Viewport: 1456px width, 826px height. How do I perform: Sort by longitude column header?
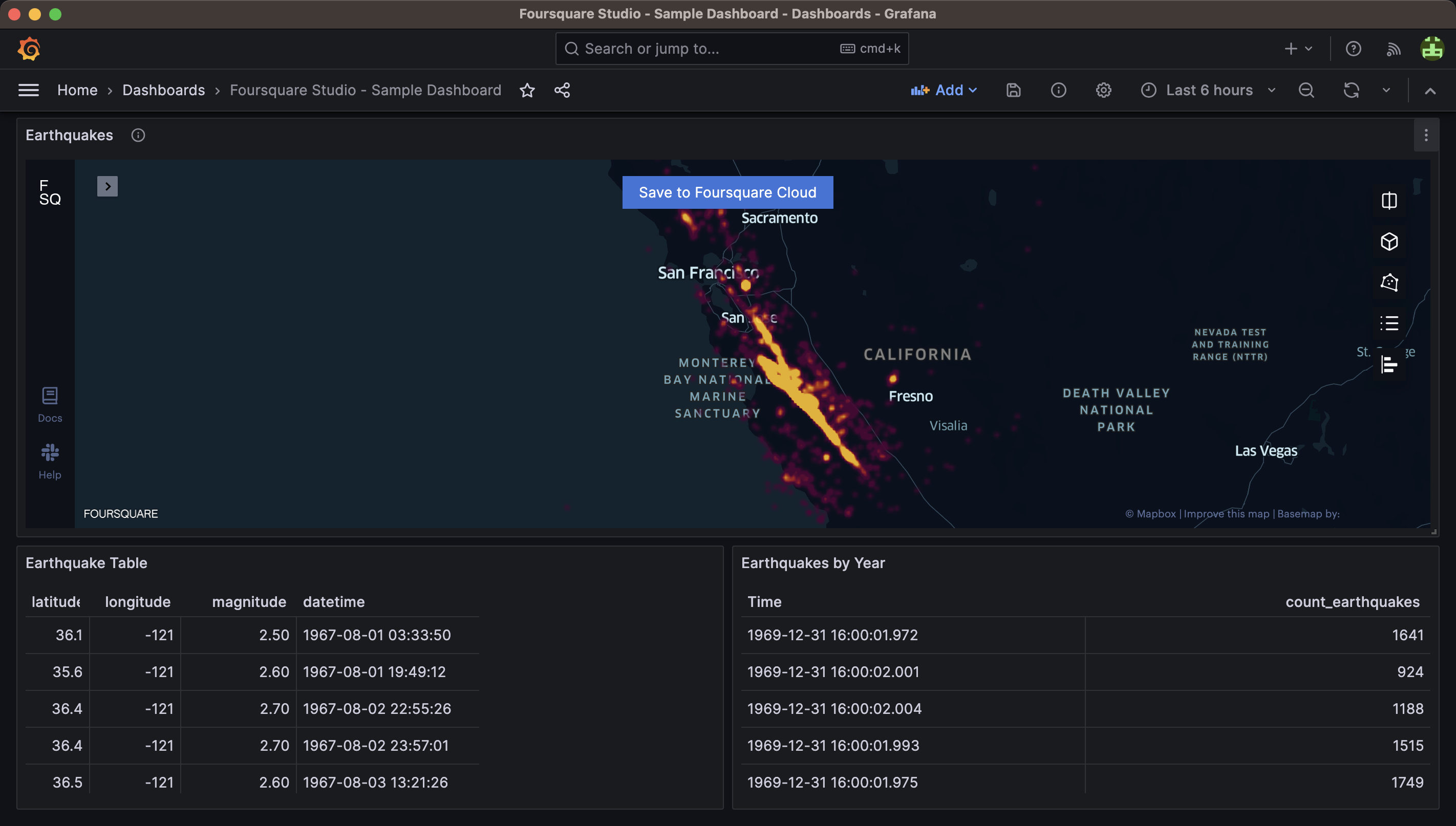click(x=137, y=601)
